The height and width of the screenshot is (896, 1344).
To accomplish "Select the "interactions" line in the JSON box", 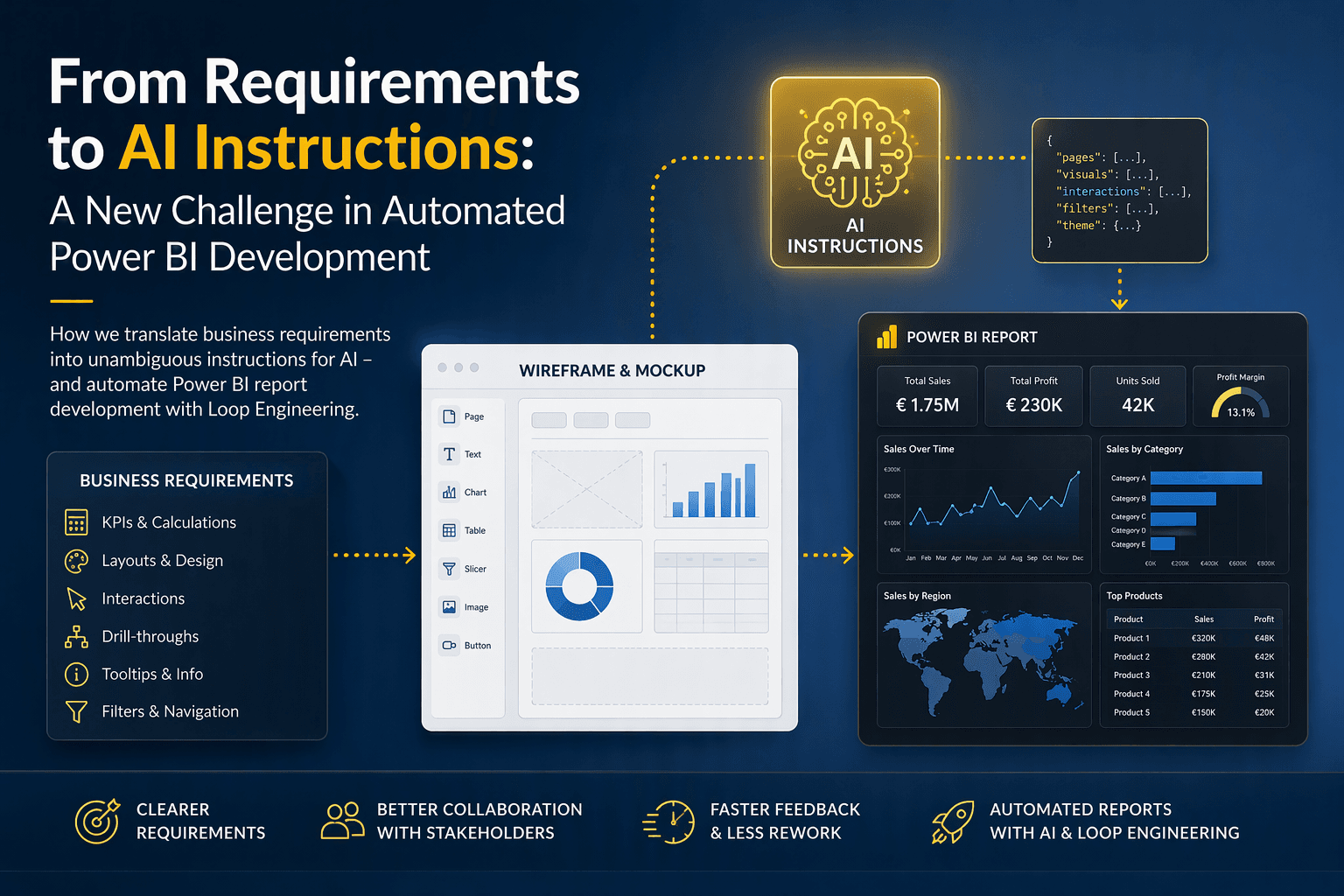I will pos(1124,192).
